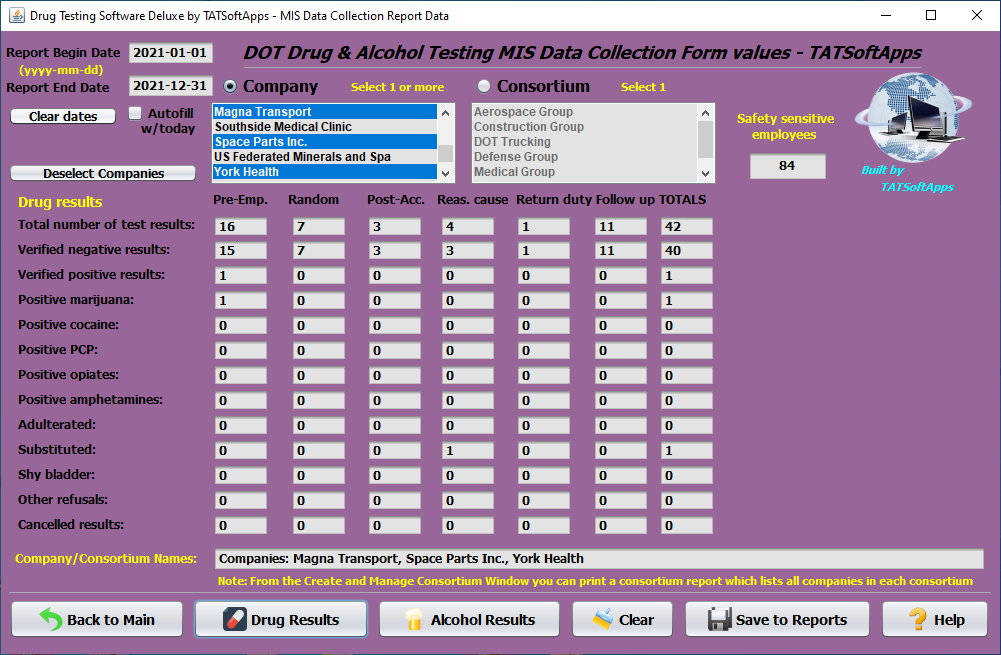This screenshot has width=1001, height=655.
Task: Click the question mark icon on Help
Action: (x=917, y=619)
